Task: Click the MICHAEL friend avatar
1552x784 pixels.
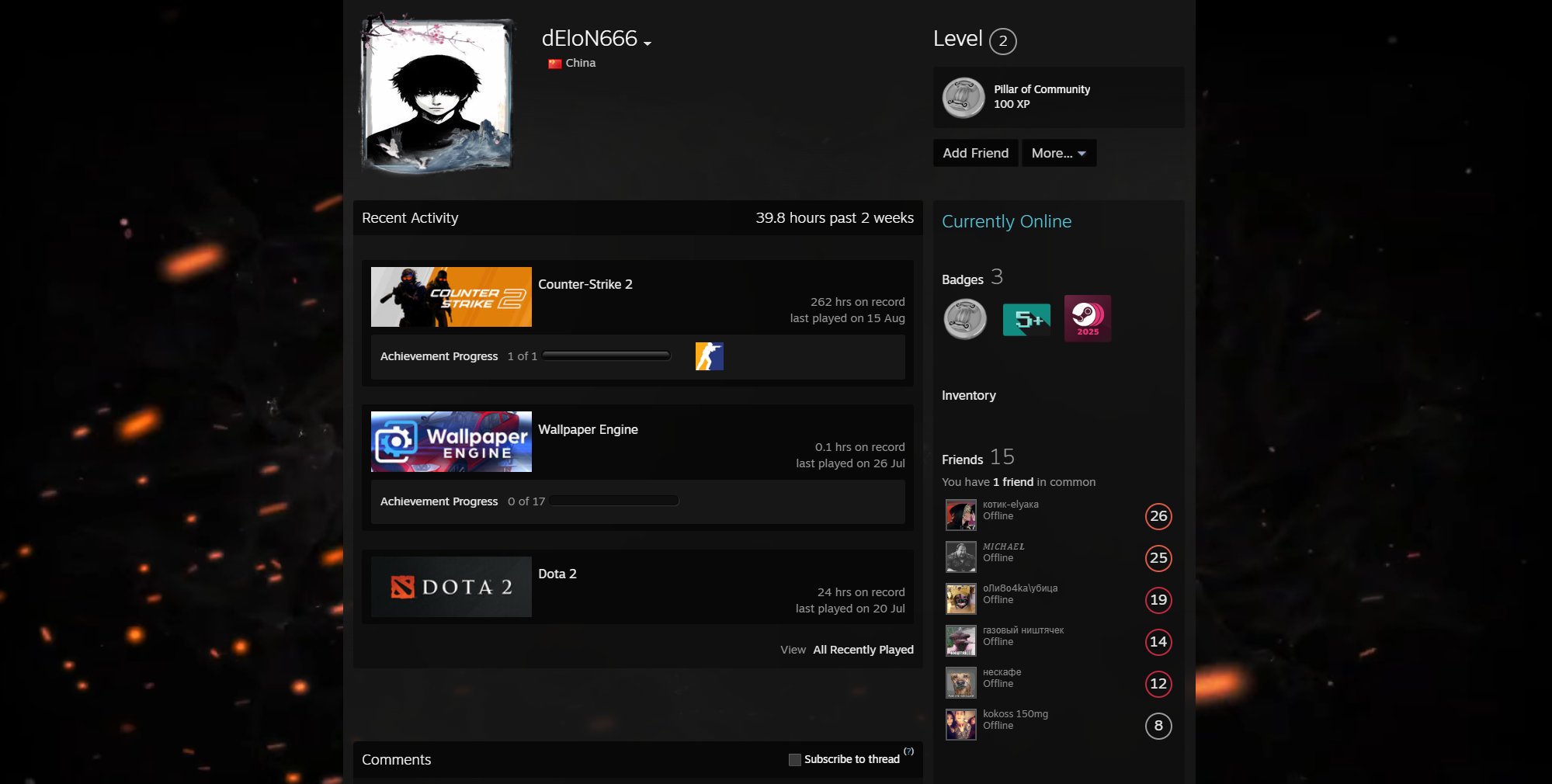Action: pyautogui.click(x=961, y=557)
